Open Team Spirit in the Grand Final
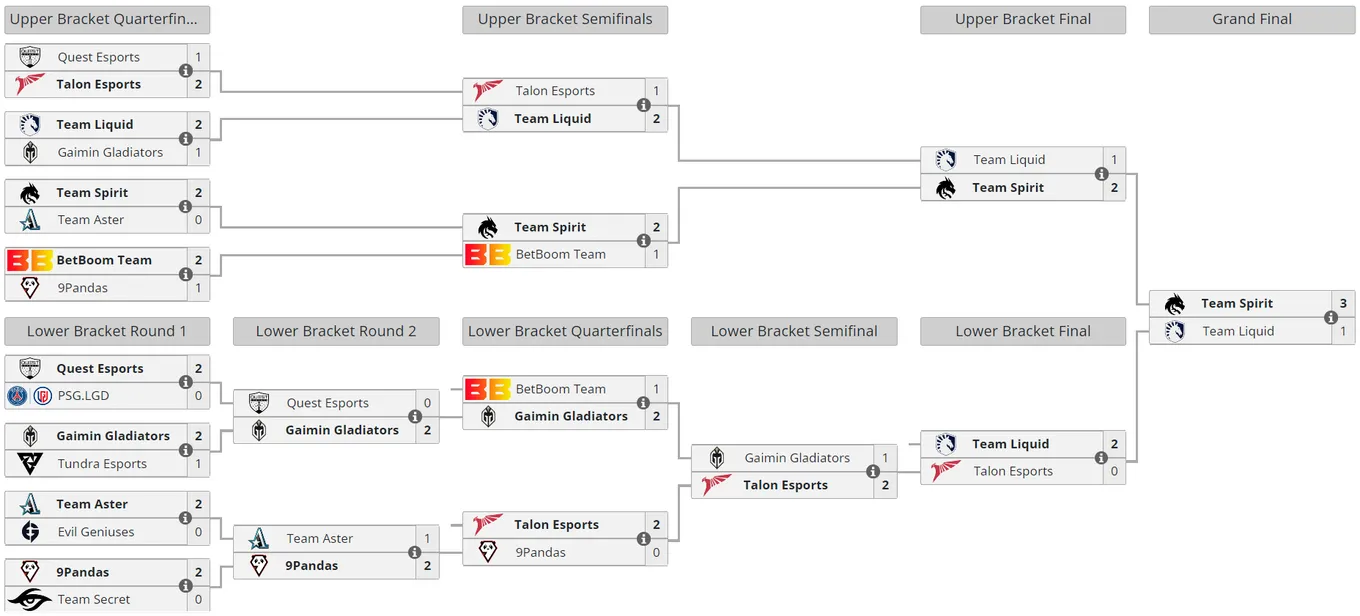The height and width of the screenshot is (616, 1360). point(1237,304)
